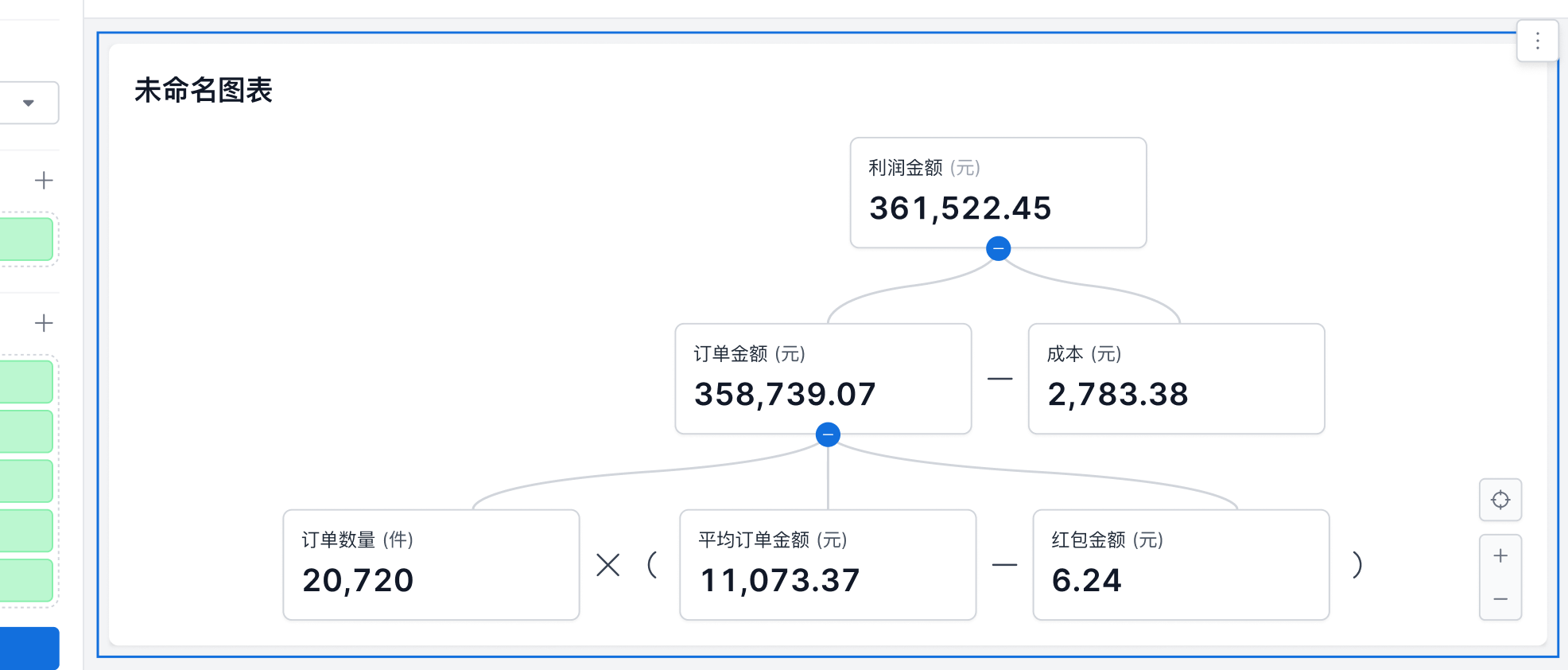The image size is (1568, 670).
Task: Collapse children under the 利润金额 node
Action: tap(998, 249)
